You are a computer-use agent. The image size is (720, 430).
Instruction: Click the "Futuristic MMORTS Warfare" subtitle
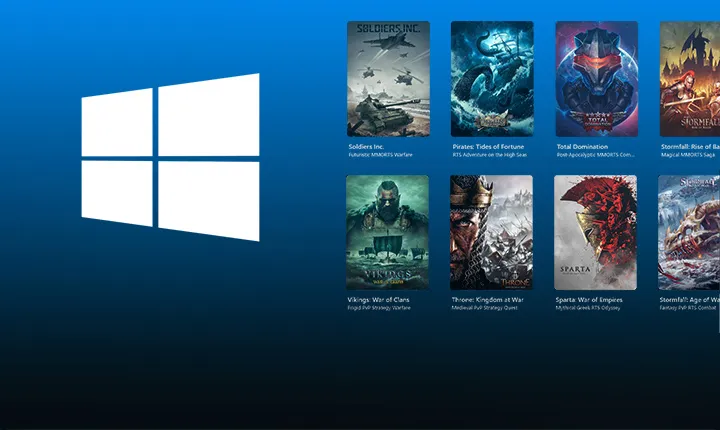coord(380,155)
